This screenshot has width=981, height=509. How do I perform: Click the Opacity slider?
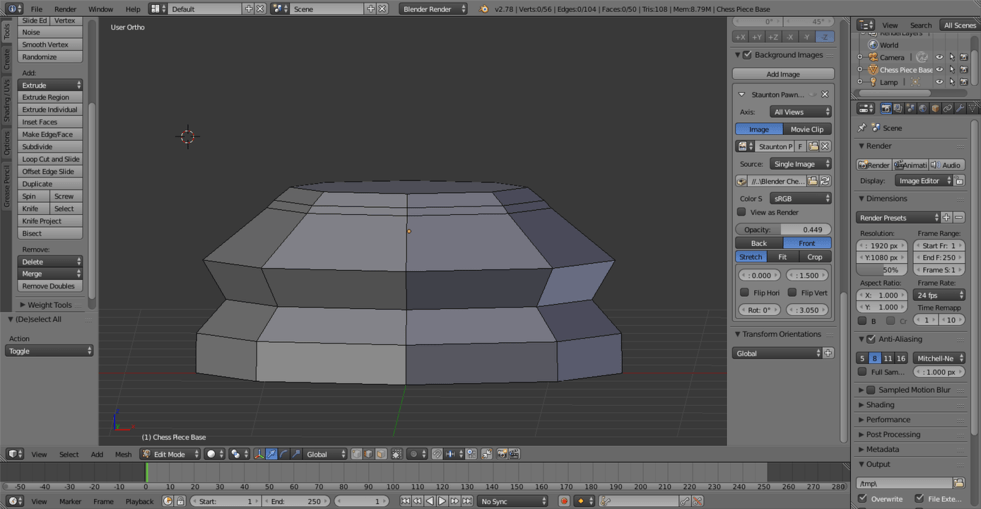783,229
